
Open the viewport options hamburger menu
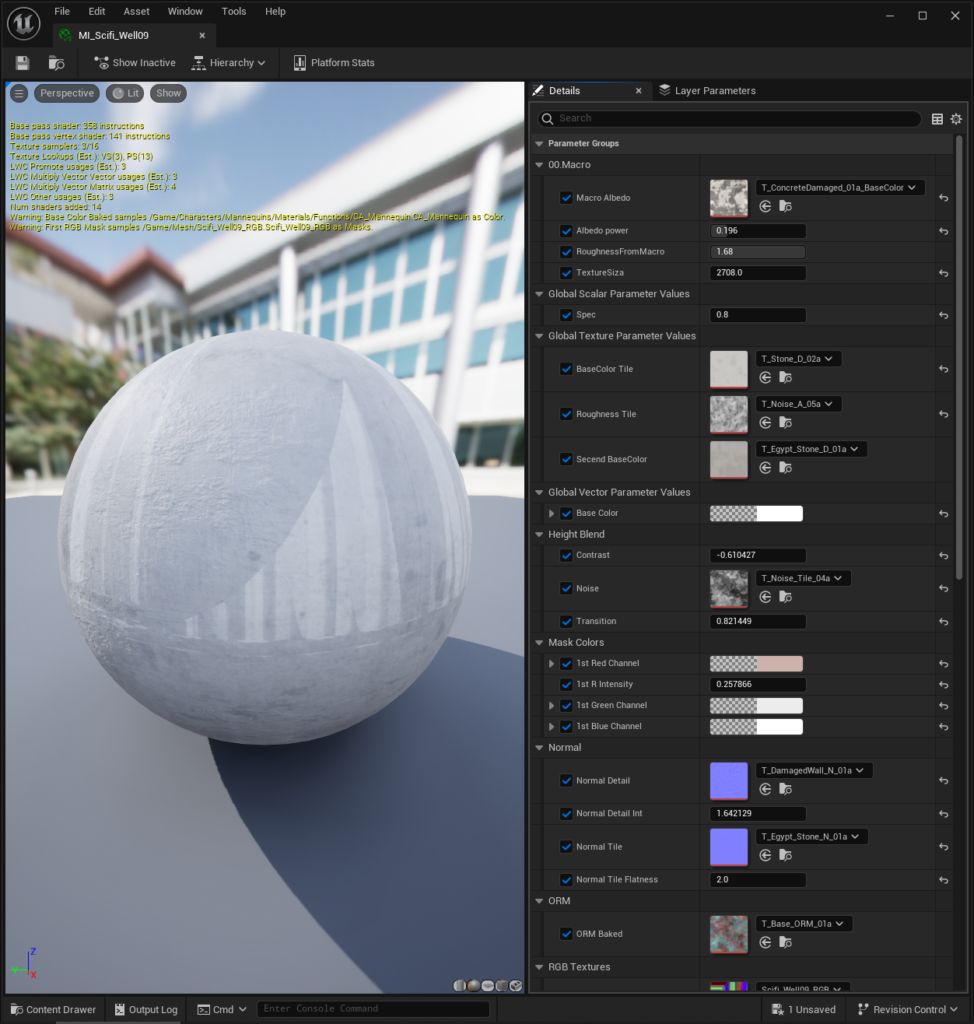point(19,93)
